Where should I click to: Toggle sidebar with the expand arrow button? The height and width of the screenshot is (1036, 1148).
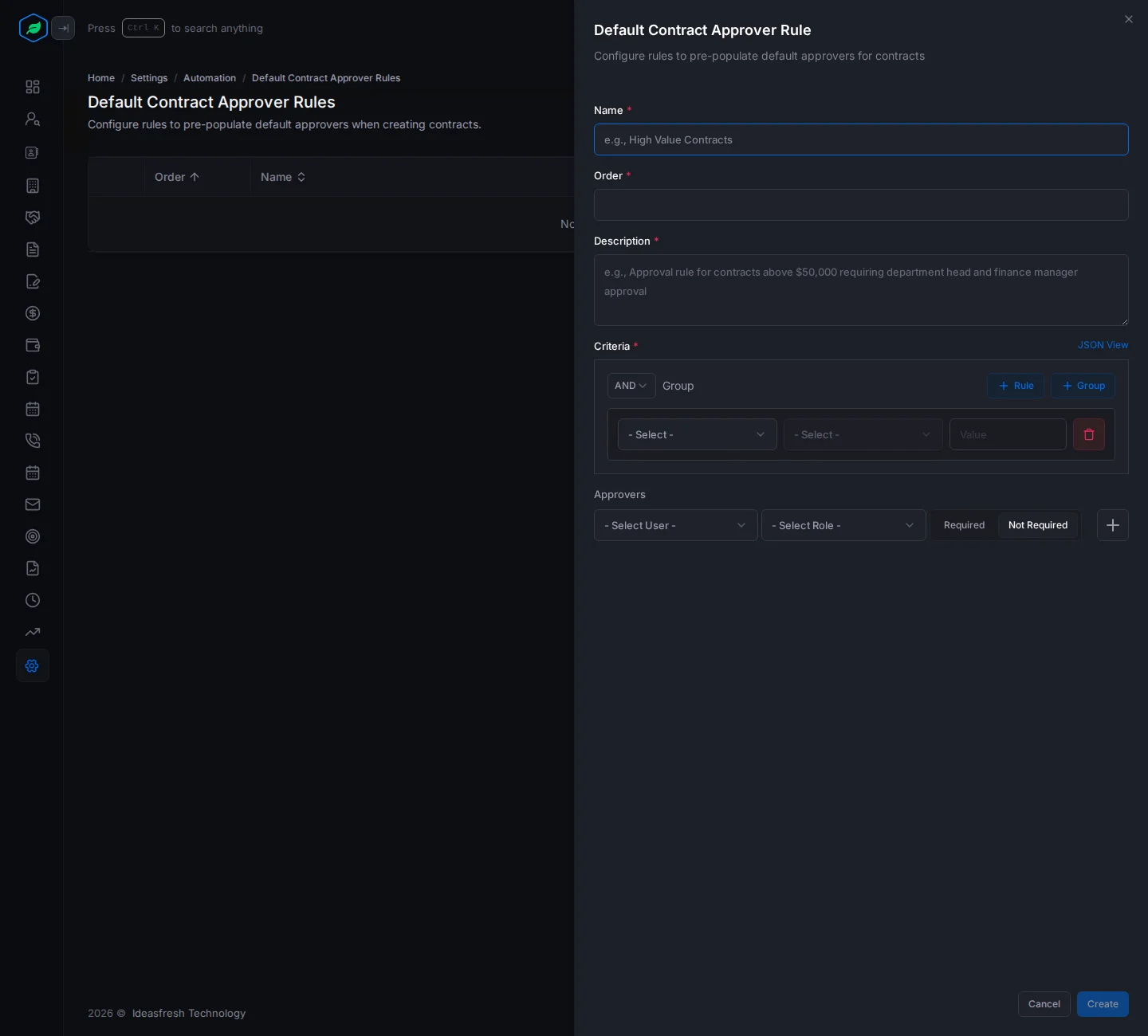pyautogui.click(x=63, y=28)
